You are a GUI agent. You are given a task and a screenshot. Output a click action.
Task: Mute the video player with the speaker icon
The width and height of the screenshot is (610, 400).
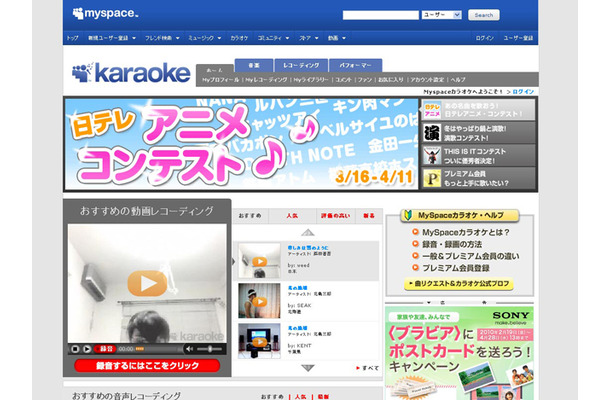tap(189, 349)
